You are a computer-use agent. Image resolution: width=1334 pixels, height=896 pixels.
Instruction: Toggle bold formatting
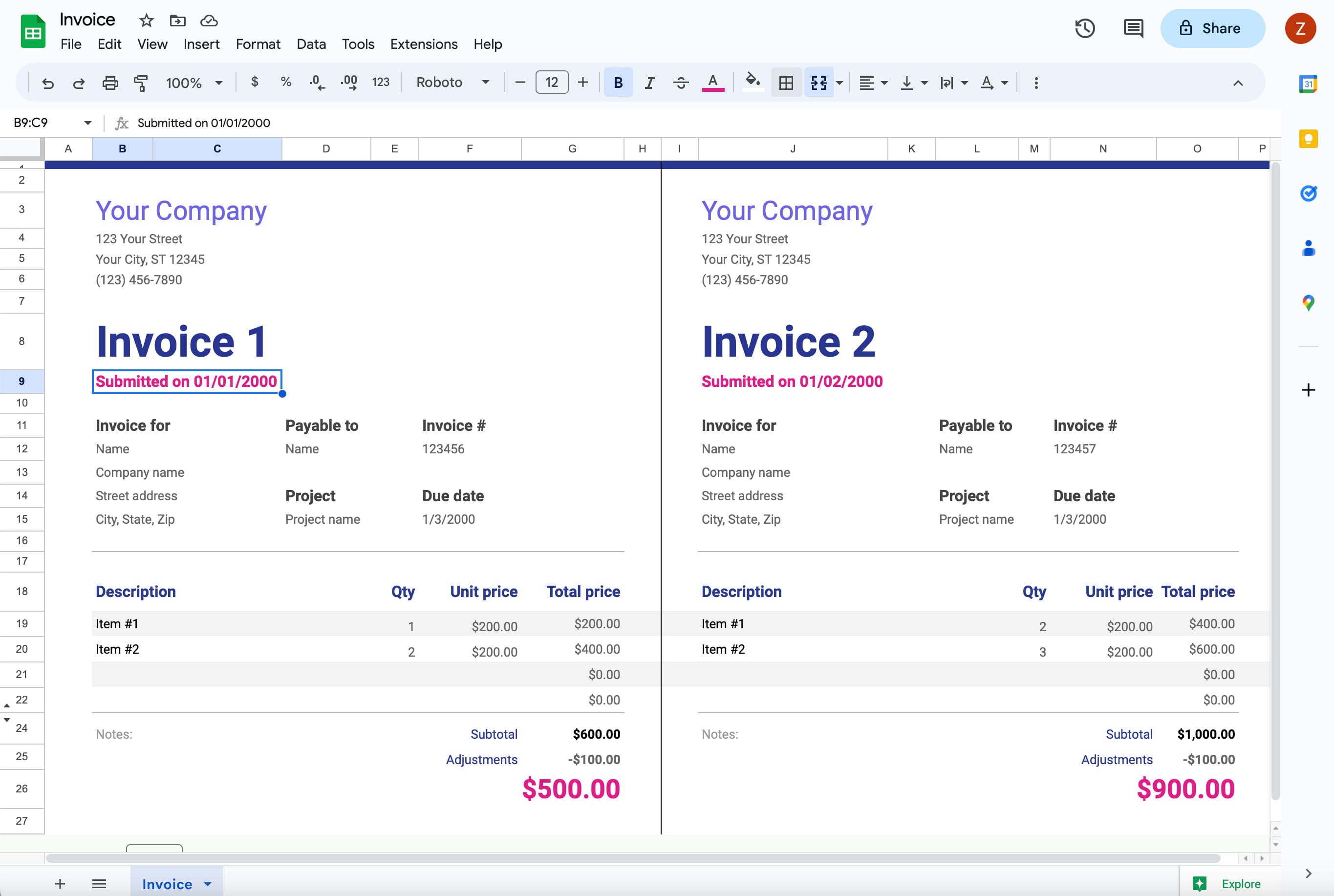pos(618,82)
